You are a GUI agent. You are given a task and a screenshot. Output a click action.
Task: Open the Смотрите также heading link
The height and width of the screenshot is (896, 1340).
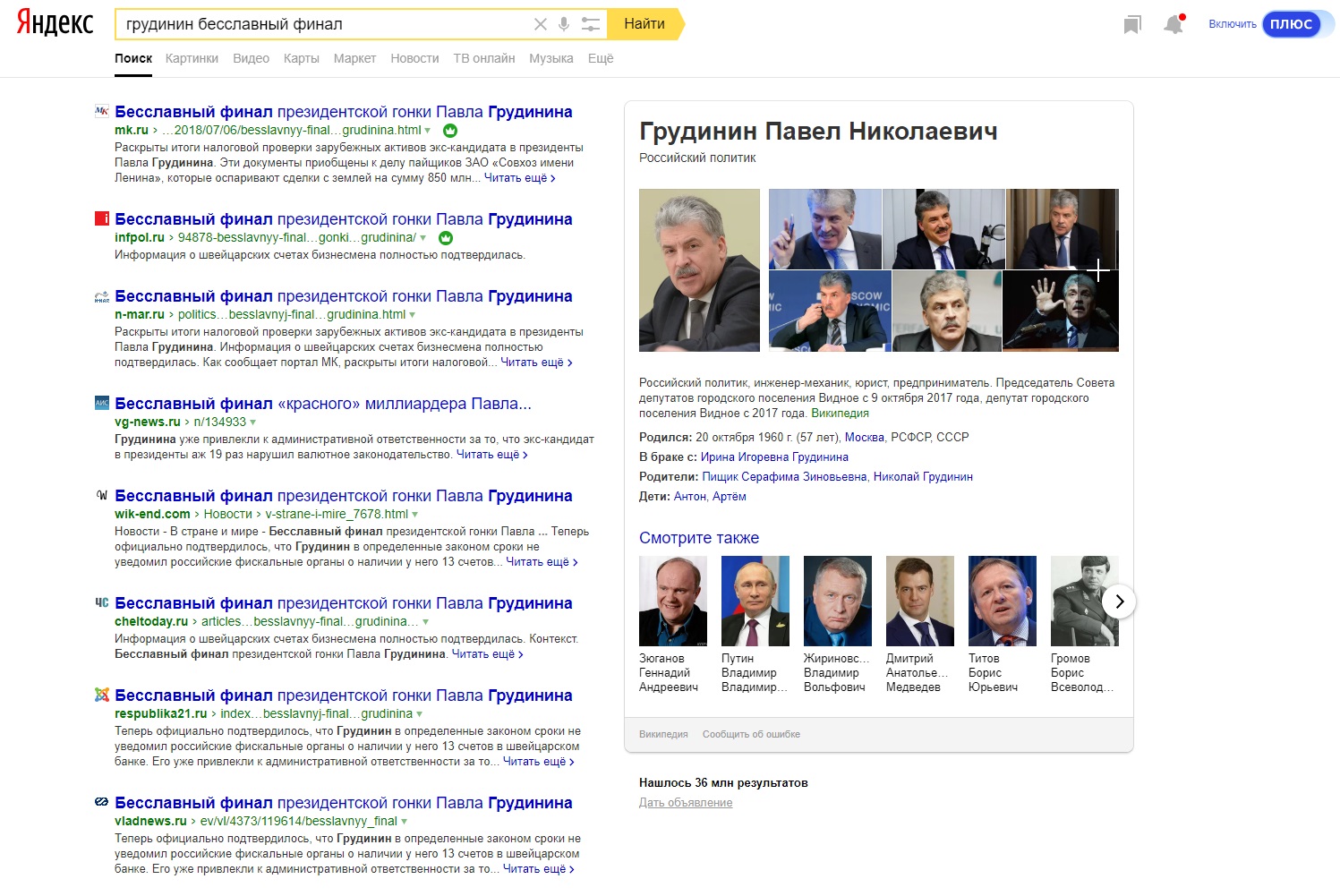coord(699,538)
